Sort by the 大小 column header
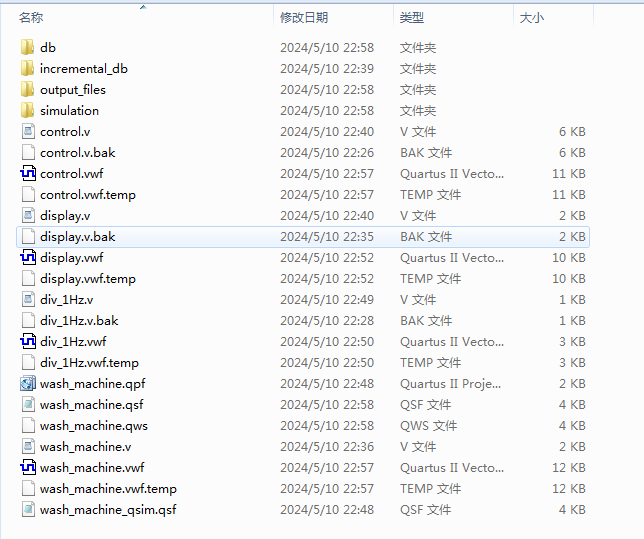 click(x=531, y=18)
